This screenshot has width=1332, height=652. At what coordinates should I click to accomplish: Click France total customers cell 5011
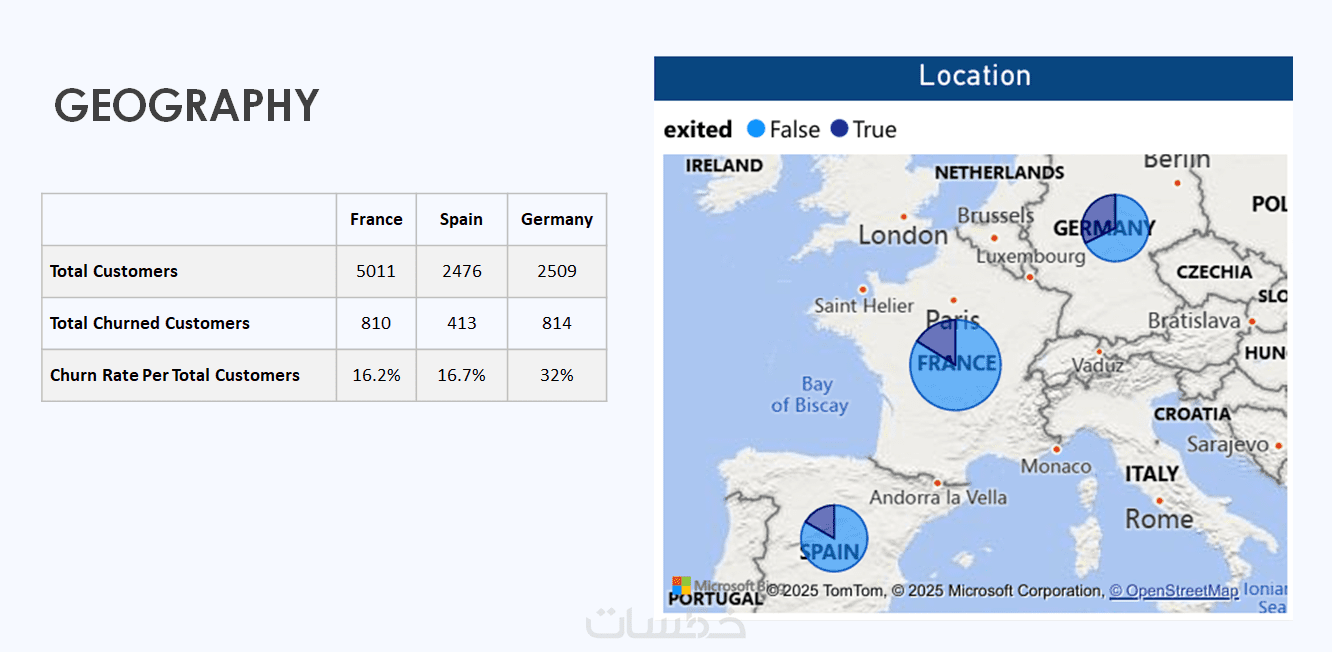point(376,271)
